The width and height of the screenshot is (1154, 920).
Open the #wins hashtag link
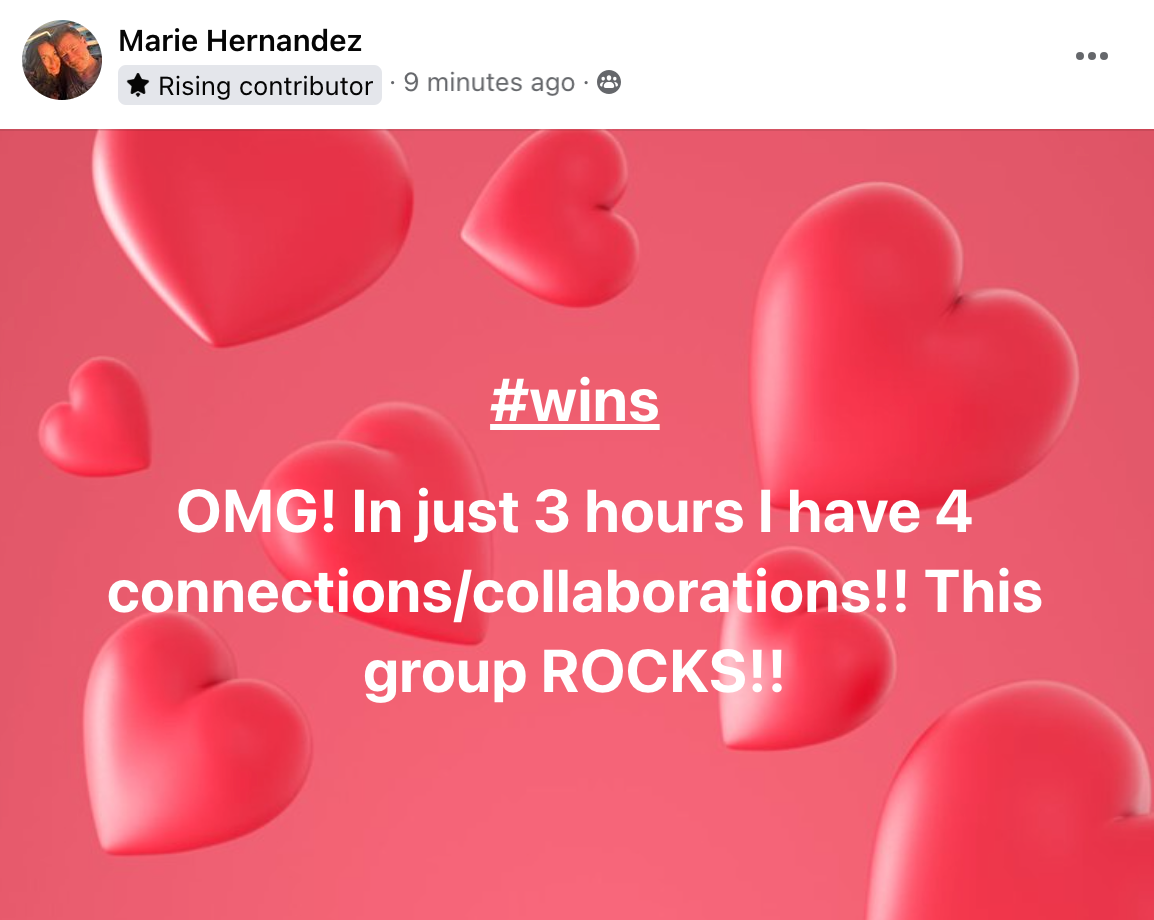click(x=575, y=402)
